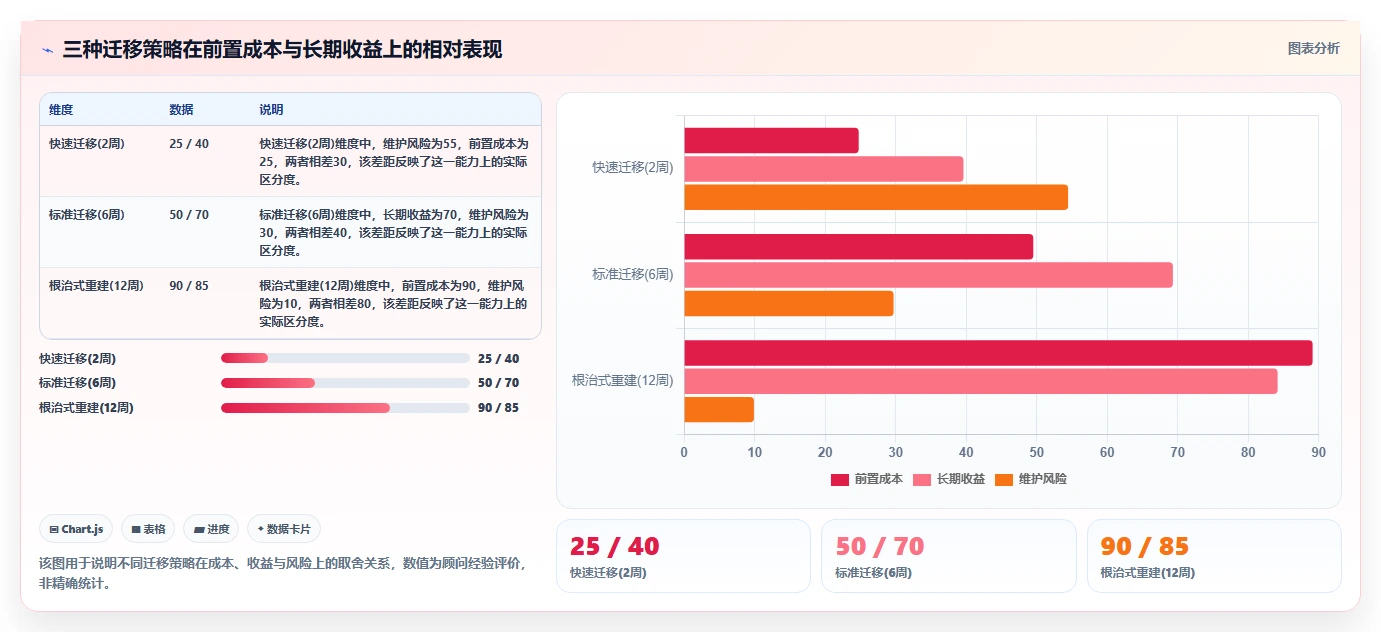Click 标准迁移 长期收益 bar in chart
This screenshot has width=1381, height=632.
[929, 275]
